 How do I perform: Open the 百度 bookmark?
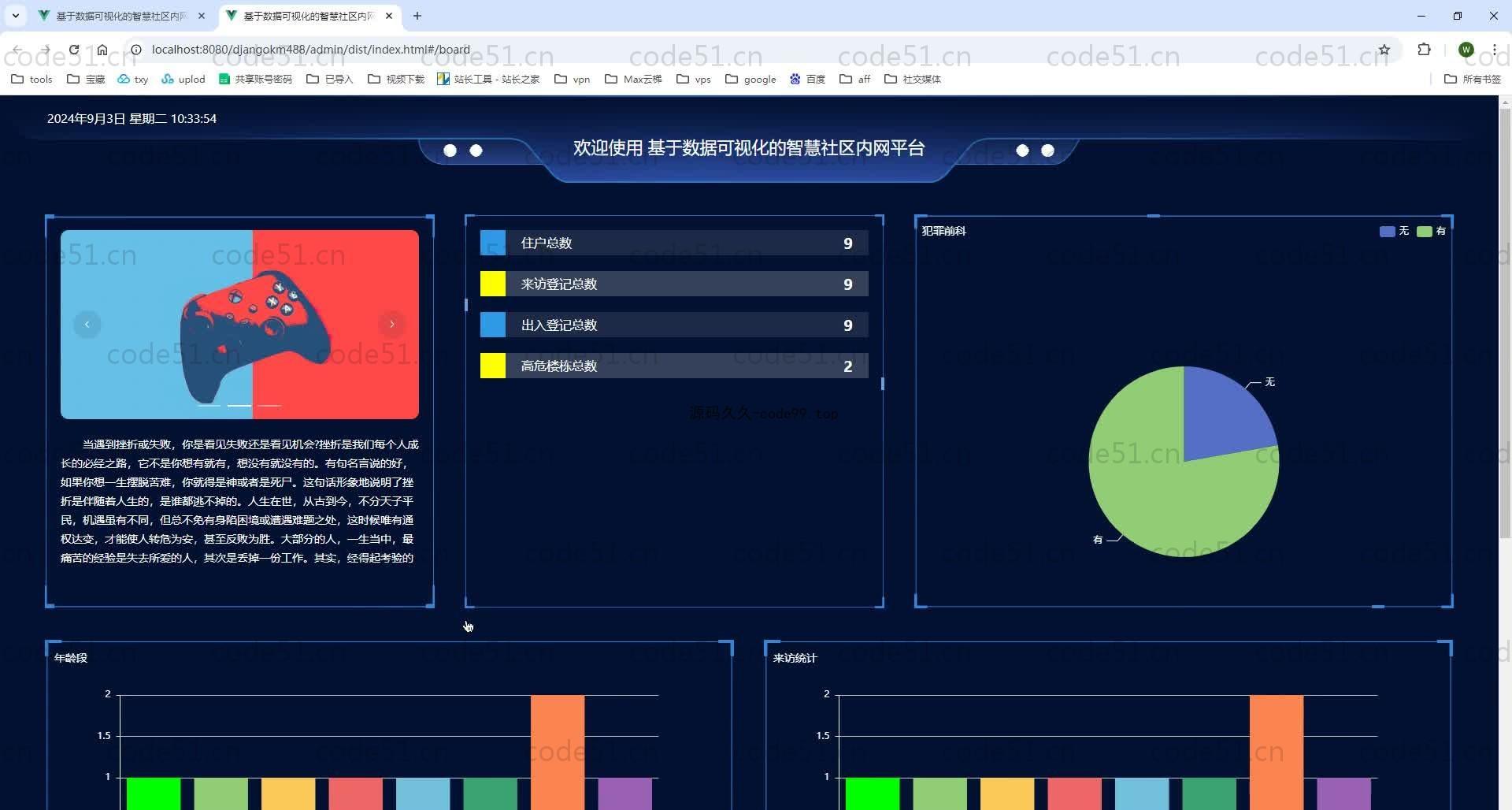point(808,79)
